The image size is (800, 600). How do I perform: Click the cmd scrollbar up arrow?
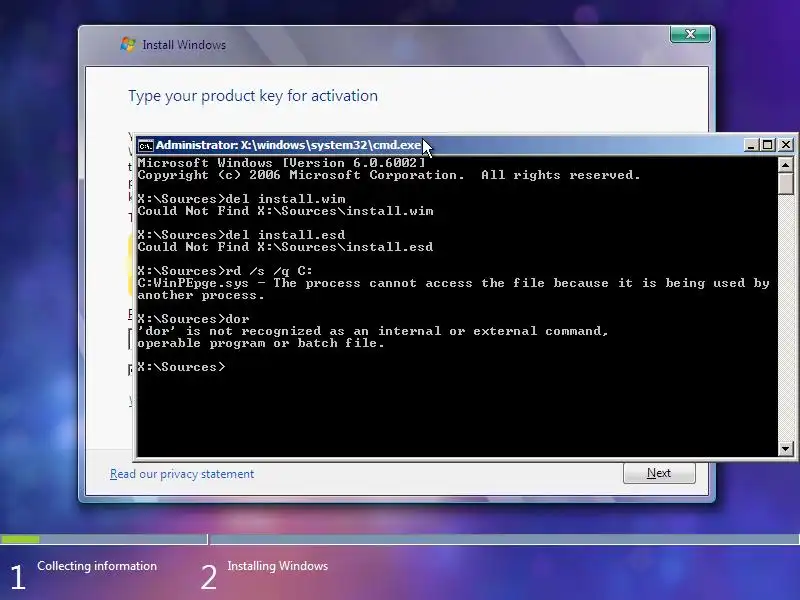785,165
